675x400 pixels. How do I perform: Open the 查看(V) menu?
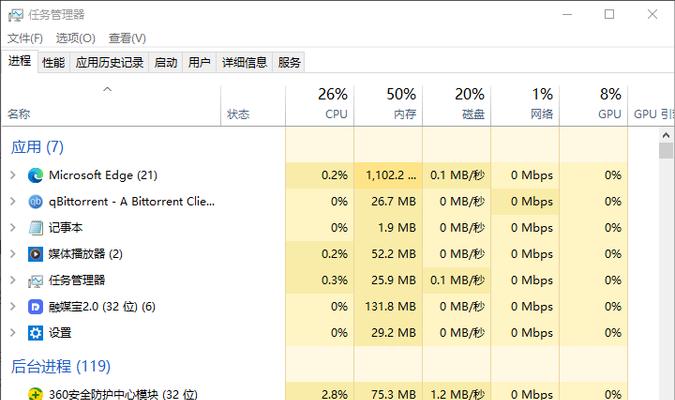click(127, 38)
